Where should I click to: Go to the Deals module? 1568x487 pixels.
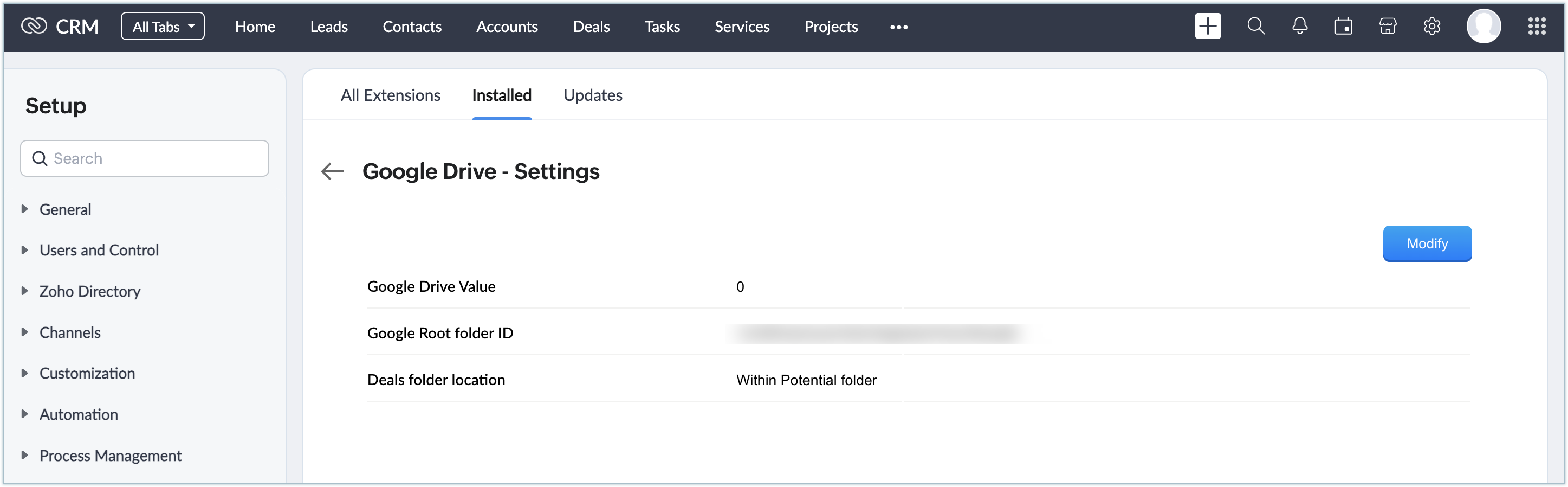coord(591,26)
